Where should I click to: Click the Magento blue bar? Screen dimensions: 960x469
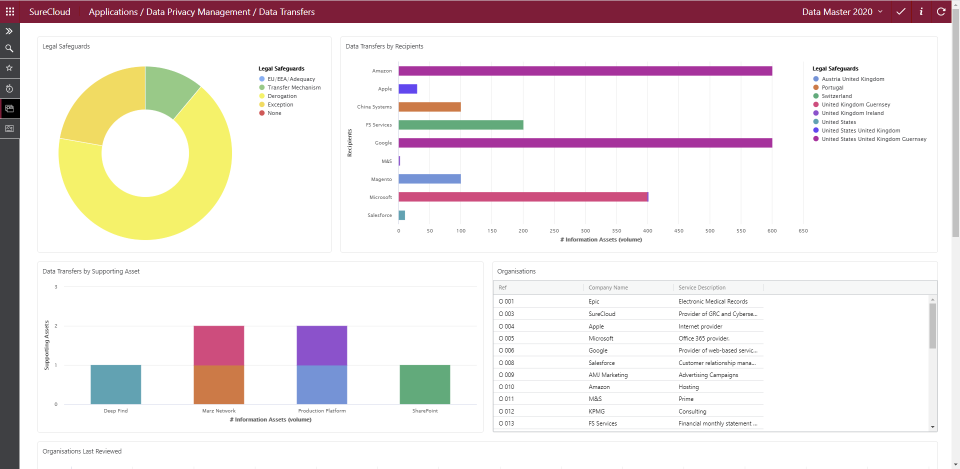click(430, 179)
